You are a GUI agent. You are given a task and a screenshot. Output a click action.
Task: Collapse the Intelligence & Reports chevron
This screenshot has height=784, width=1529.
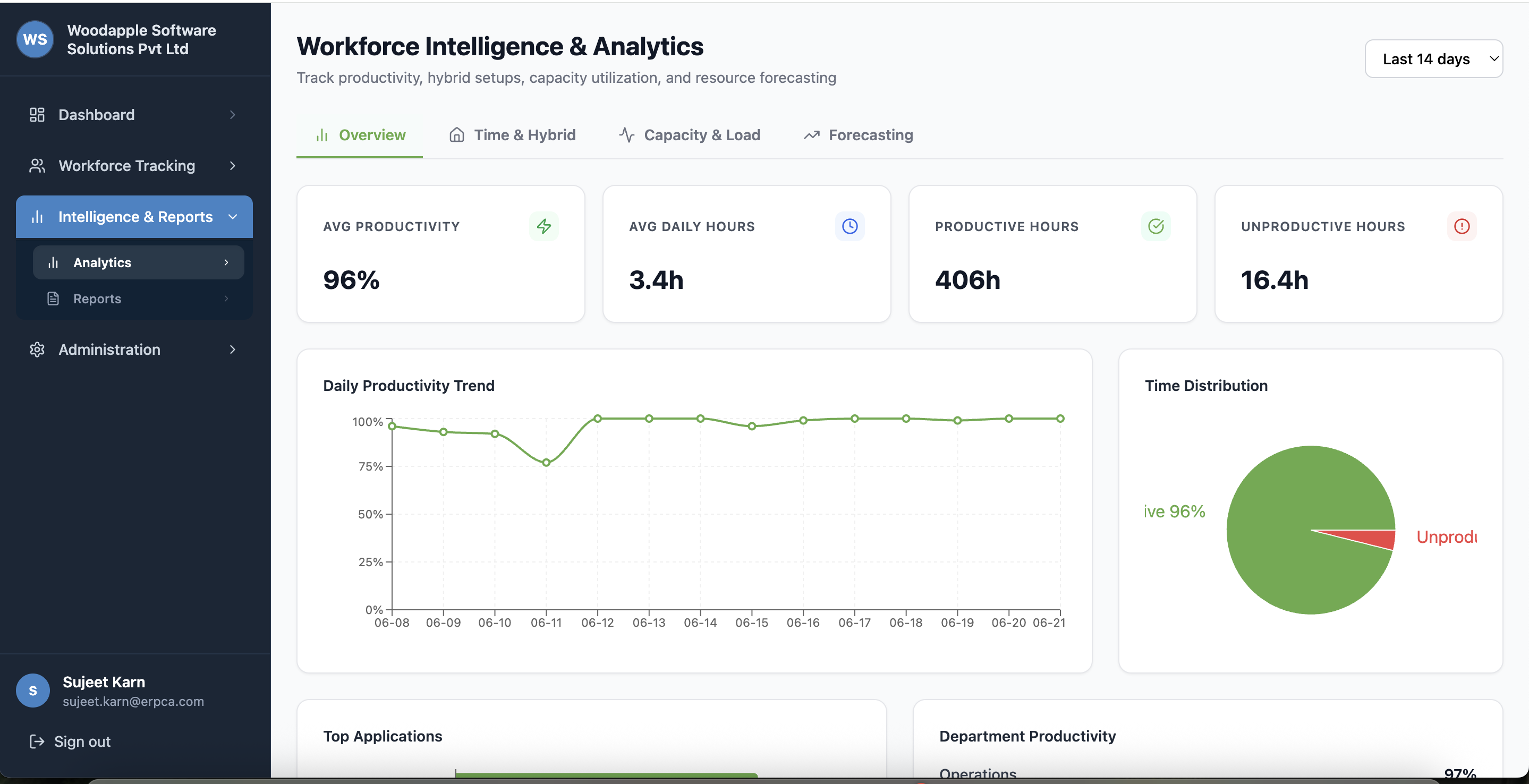coord(232,217)
